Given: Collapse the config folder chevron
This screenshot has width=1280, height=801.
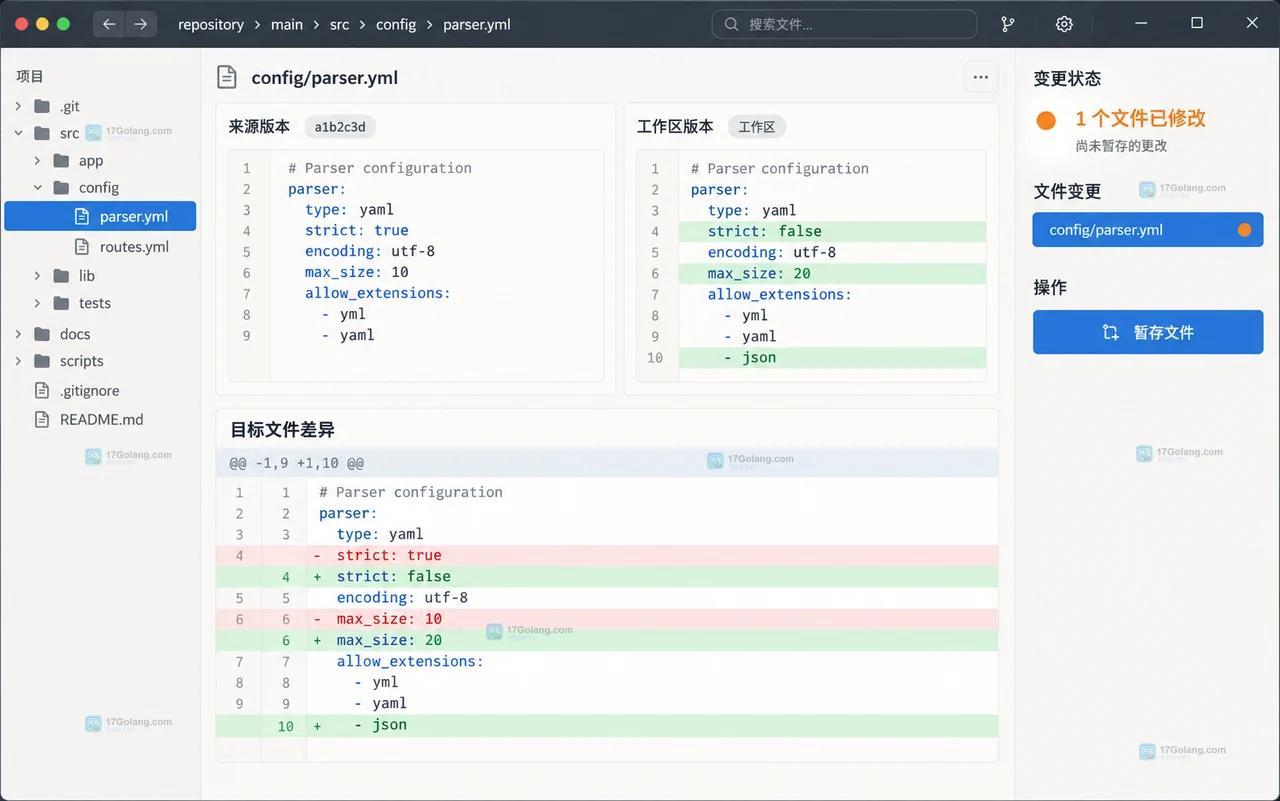Looking at the screenshot, I should point(37,187).
